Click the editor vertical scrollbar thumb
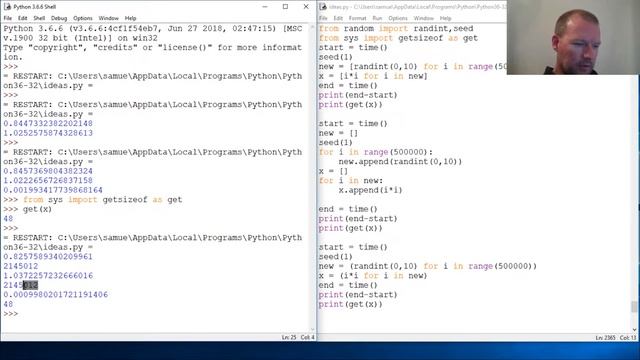Screen dimensions: 640x360 point(634,307)
